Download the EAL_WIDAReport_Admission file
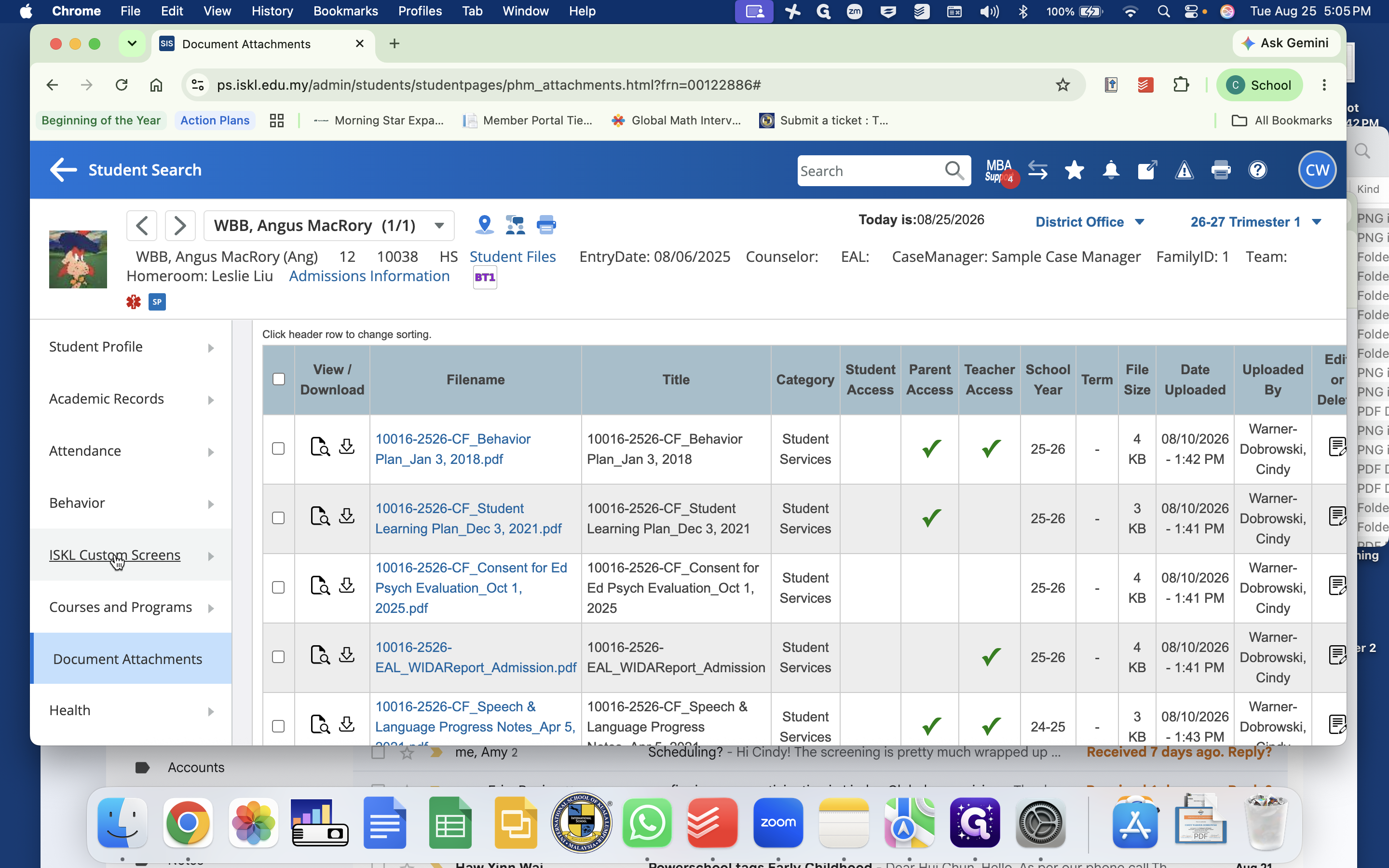 [347, 655]
